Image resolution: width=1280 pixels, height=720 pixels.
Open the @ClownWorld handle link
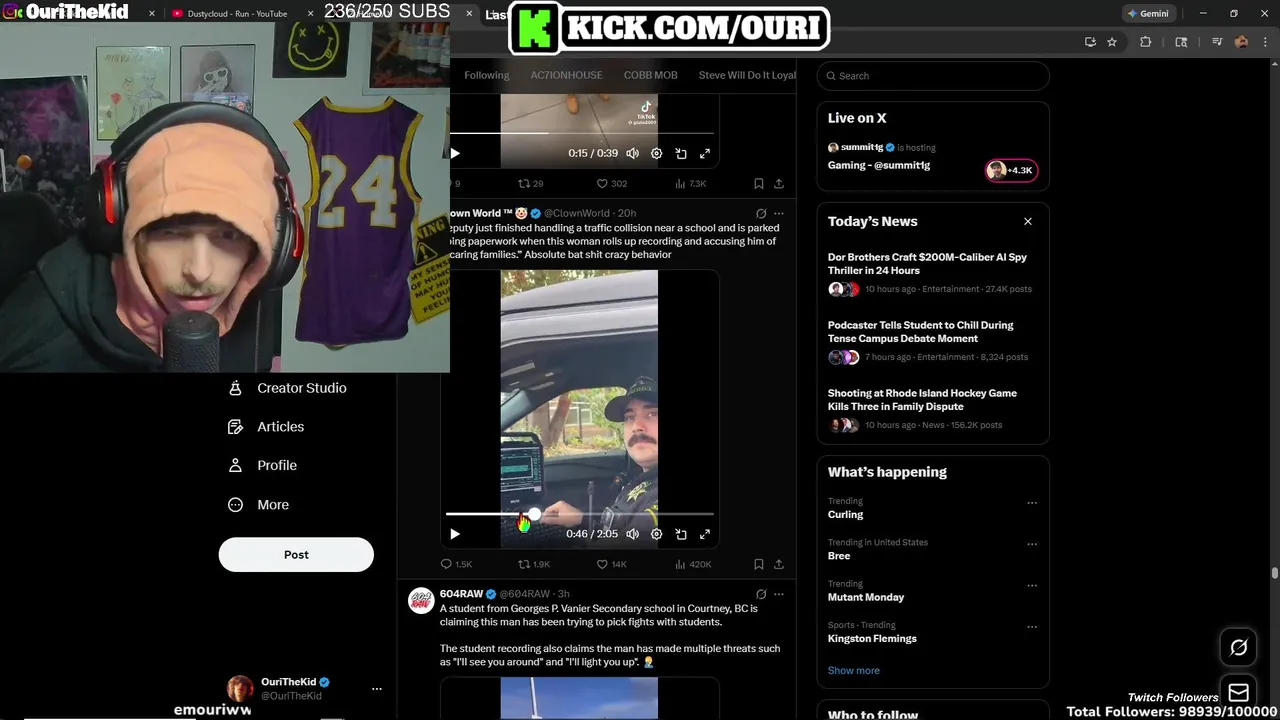(578, 213)
